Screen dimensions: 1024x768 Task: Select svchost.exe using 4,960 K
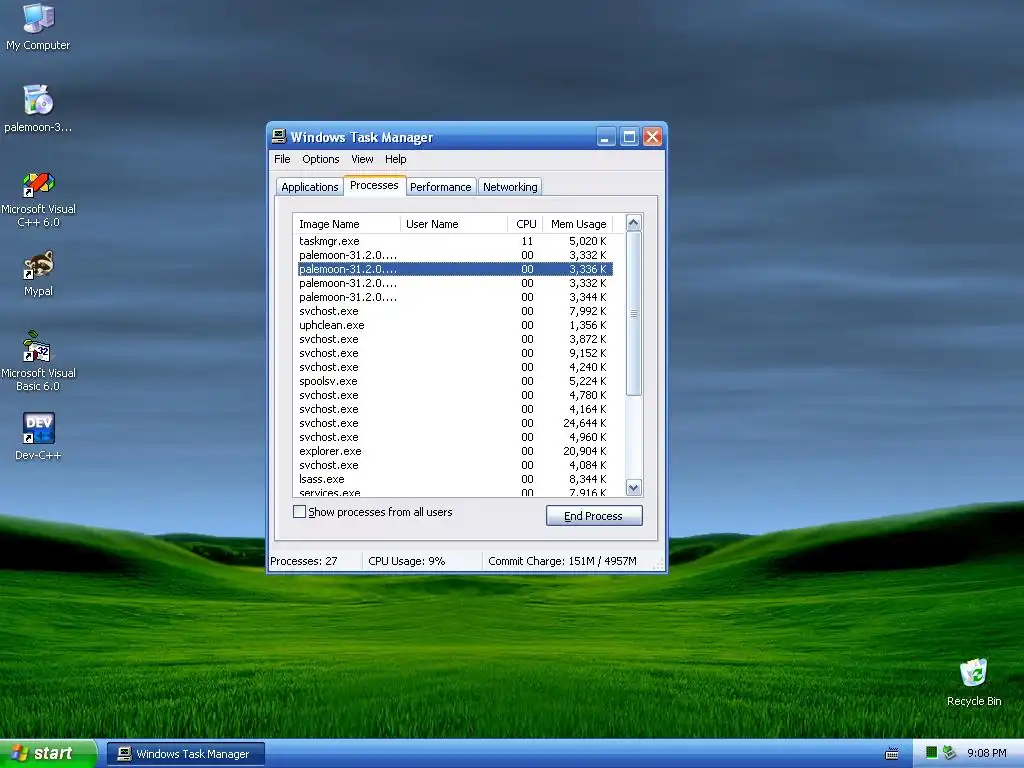(455, 438)
